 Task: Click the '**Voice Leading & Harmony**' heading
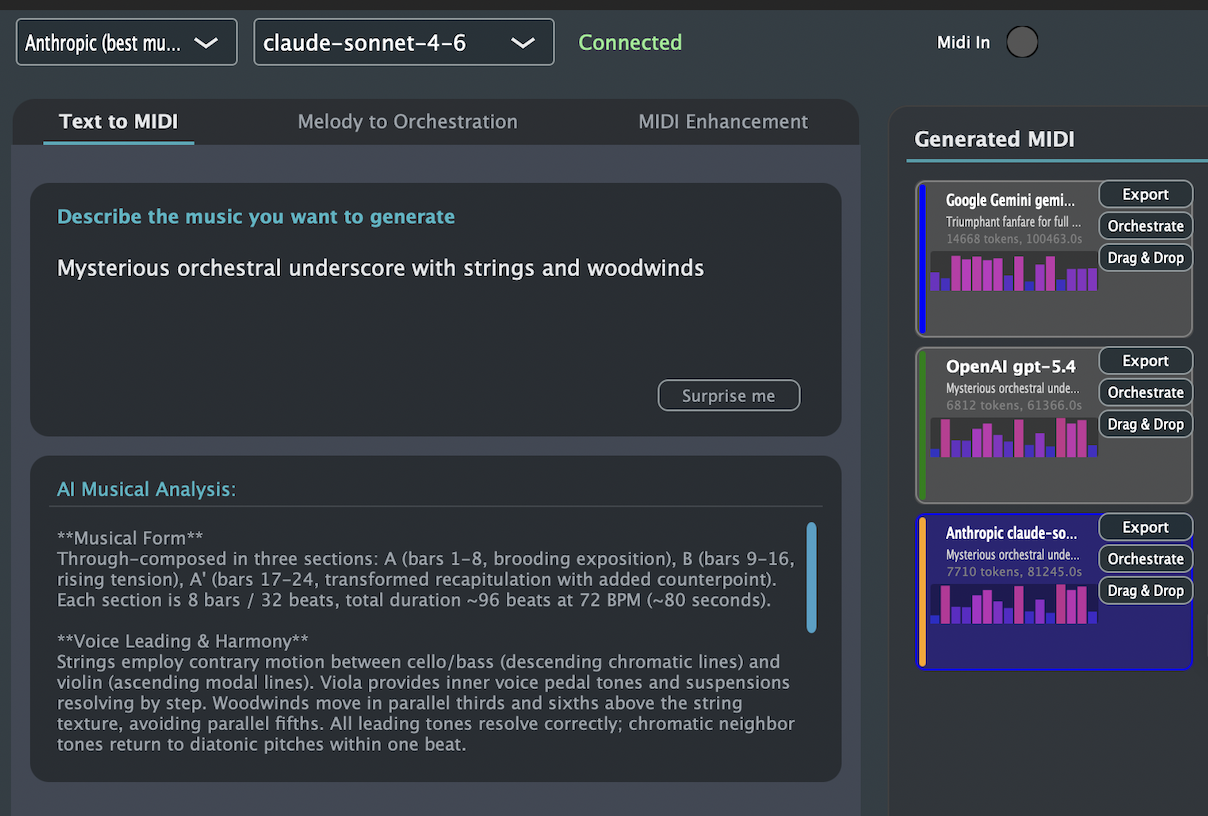182,641
